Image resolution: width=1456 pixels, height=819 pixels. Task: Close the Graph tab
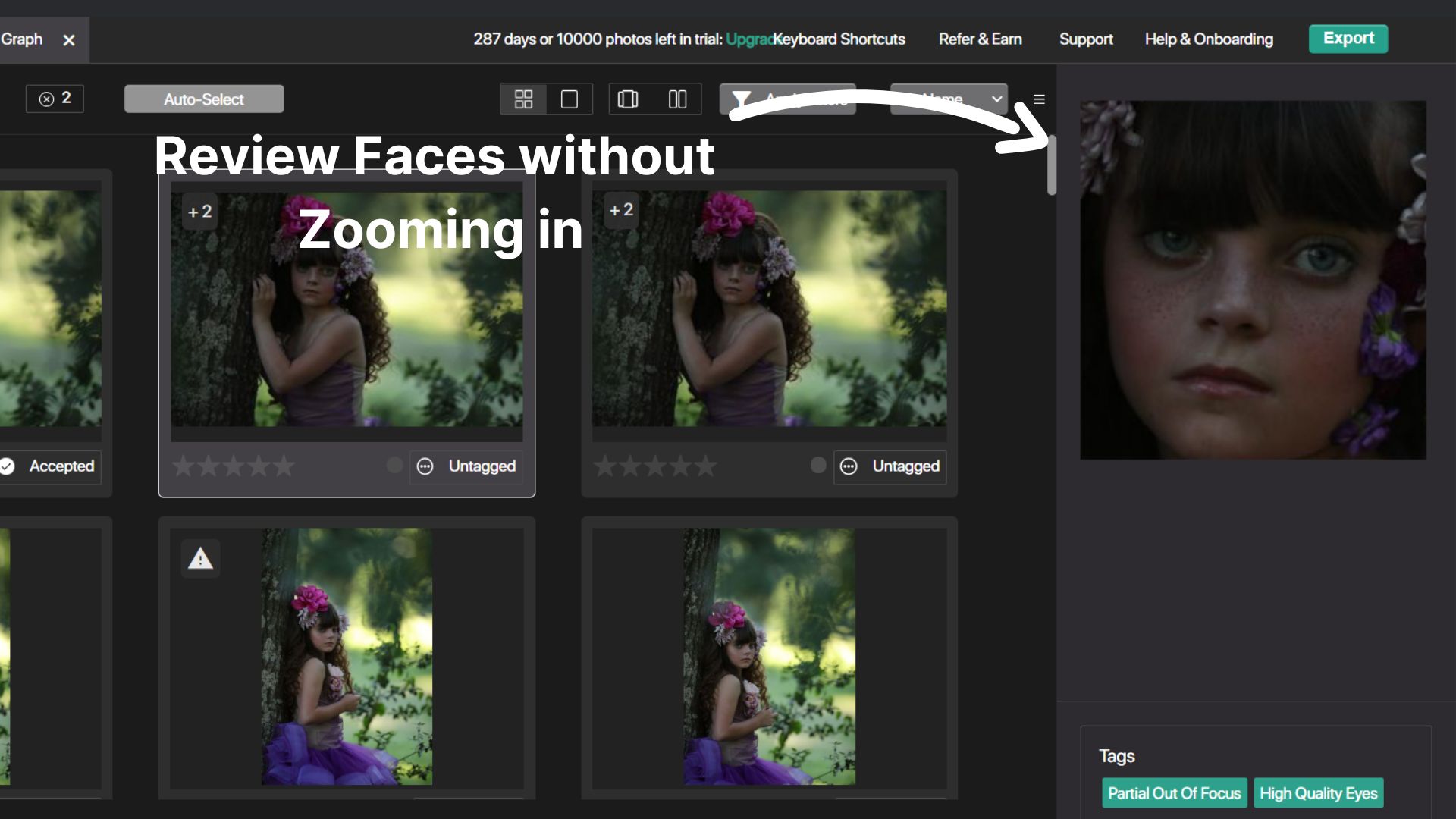[69, 40]
